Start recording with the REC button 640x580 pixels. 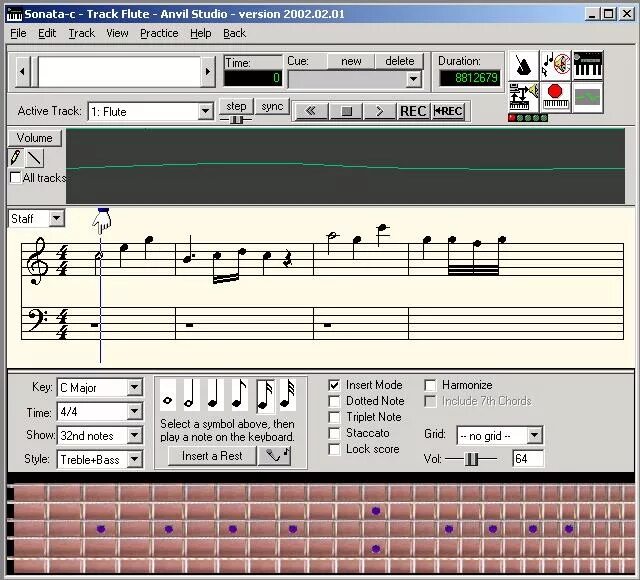(x=413, y=111)
